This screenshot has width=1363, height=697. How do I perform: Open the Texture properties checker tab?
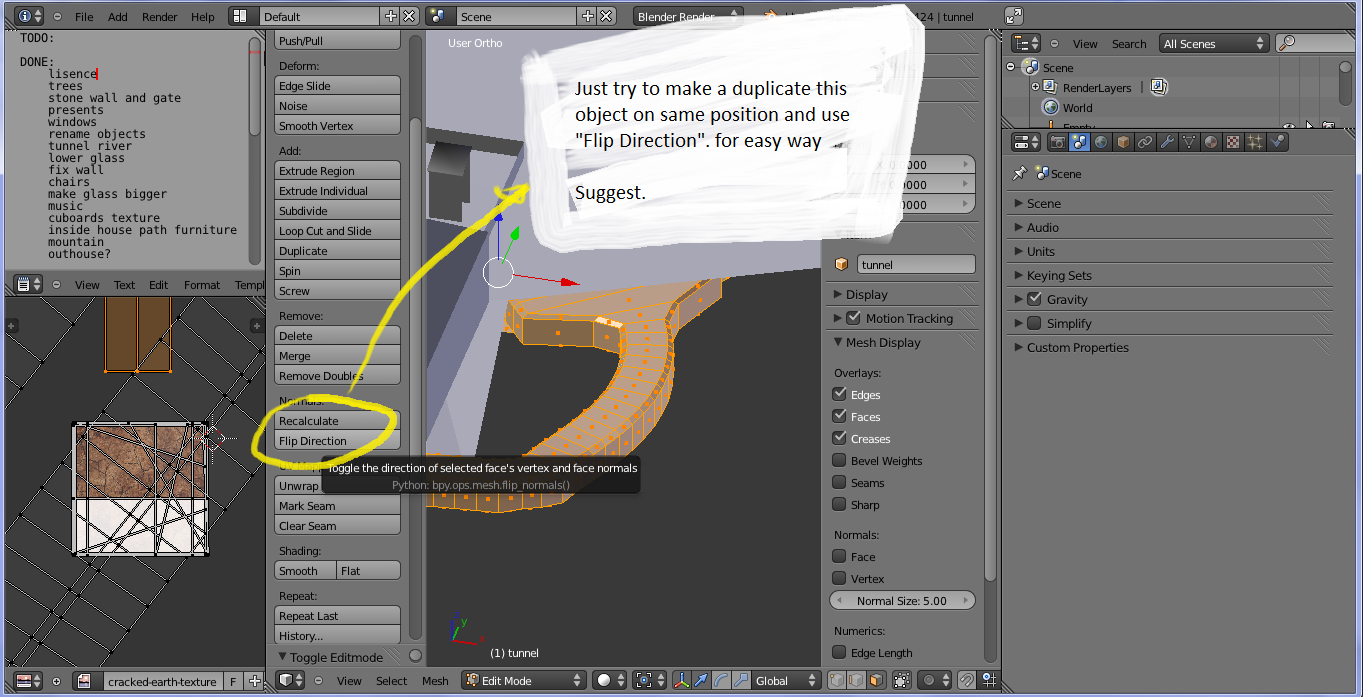click(x=1233, y=142)
